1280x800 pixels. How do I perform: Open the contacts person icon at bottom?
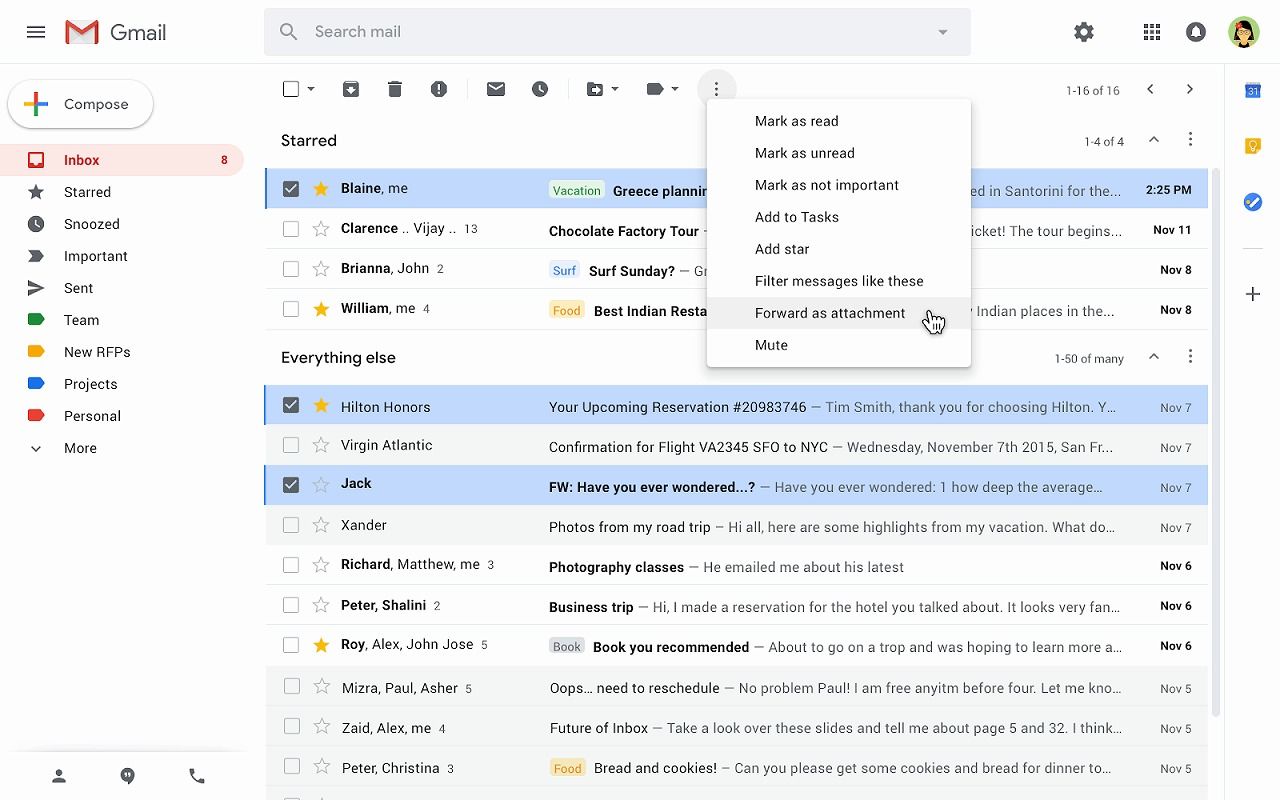59,776
